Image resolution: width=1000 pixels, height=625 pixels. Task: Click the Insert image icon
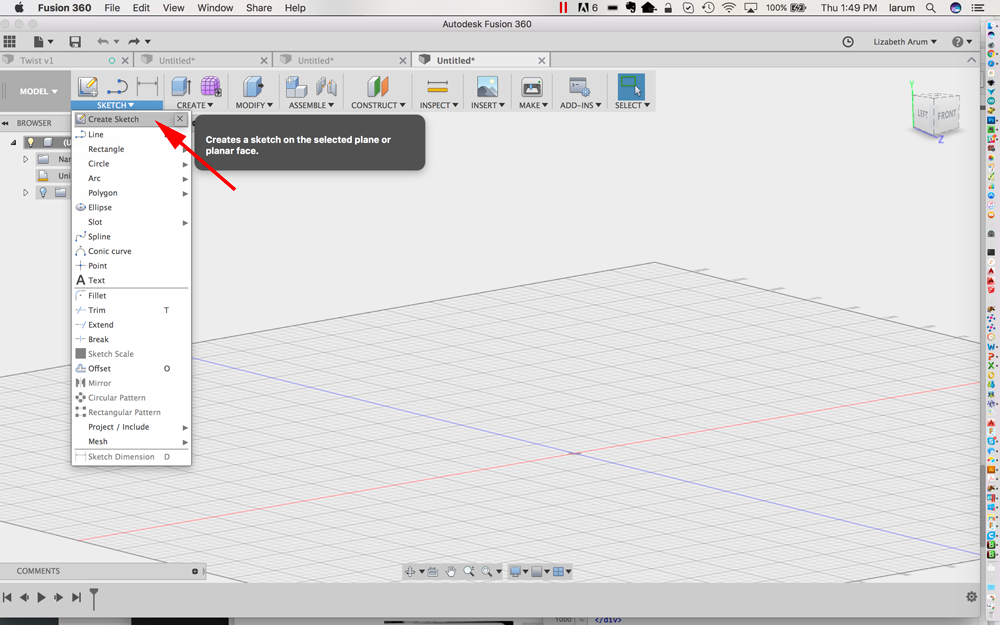(487, 87)
